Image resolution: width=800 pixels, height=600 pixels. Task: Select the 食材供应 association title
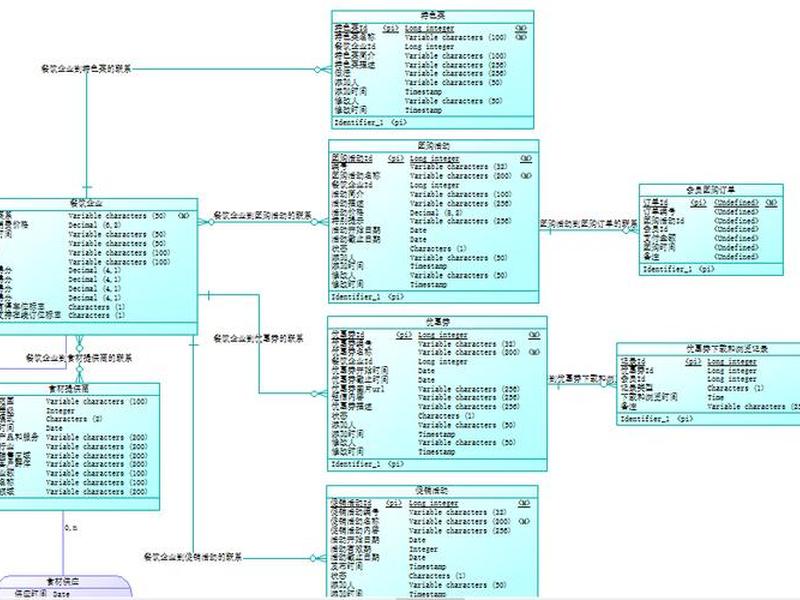pyautogui.click(x=63, y=582)
